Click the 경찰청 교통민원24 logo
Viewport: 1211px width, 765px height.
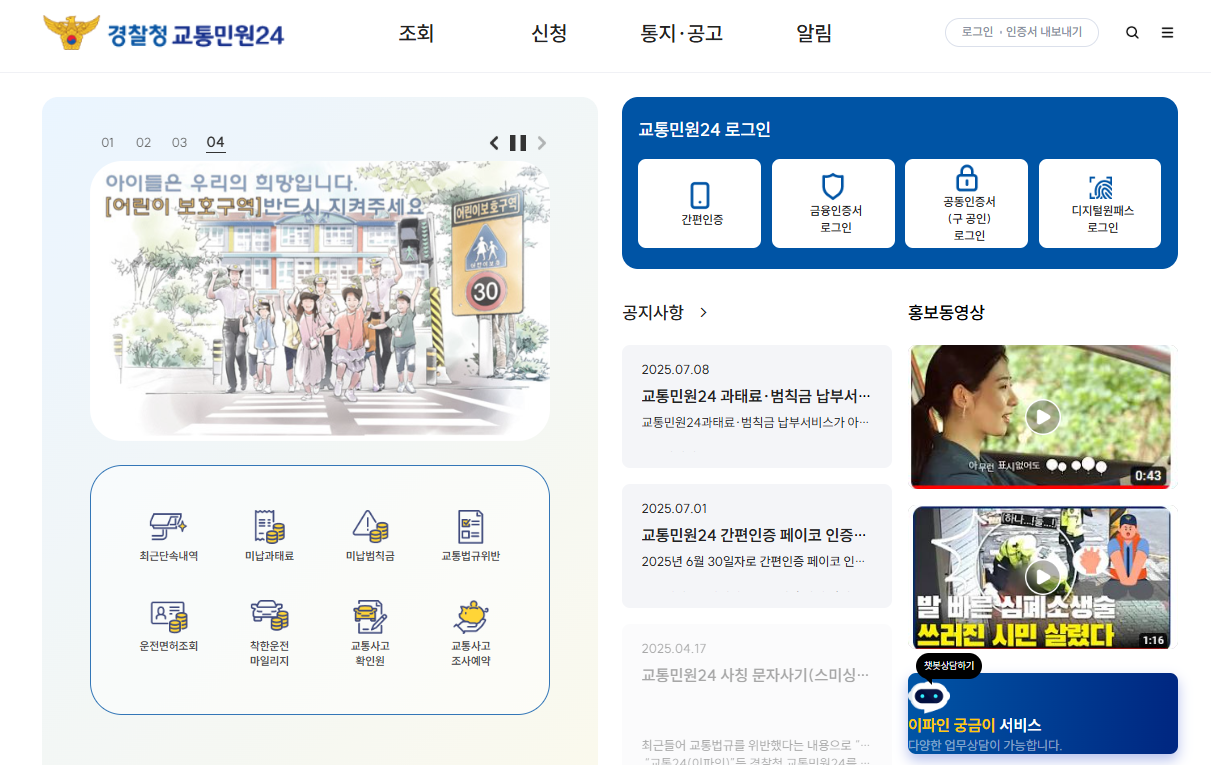point(164,33)
